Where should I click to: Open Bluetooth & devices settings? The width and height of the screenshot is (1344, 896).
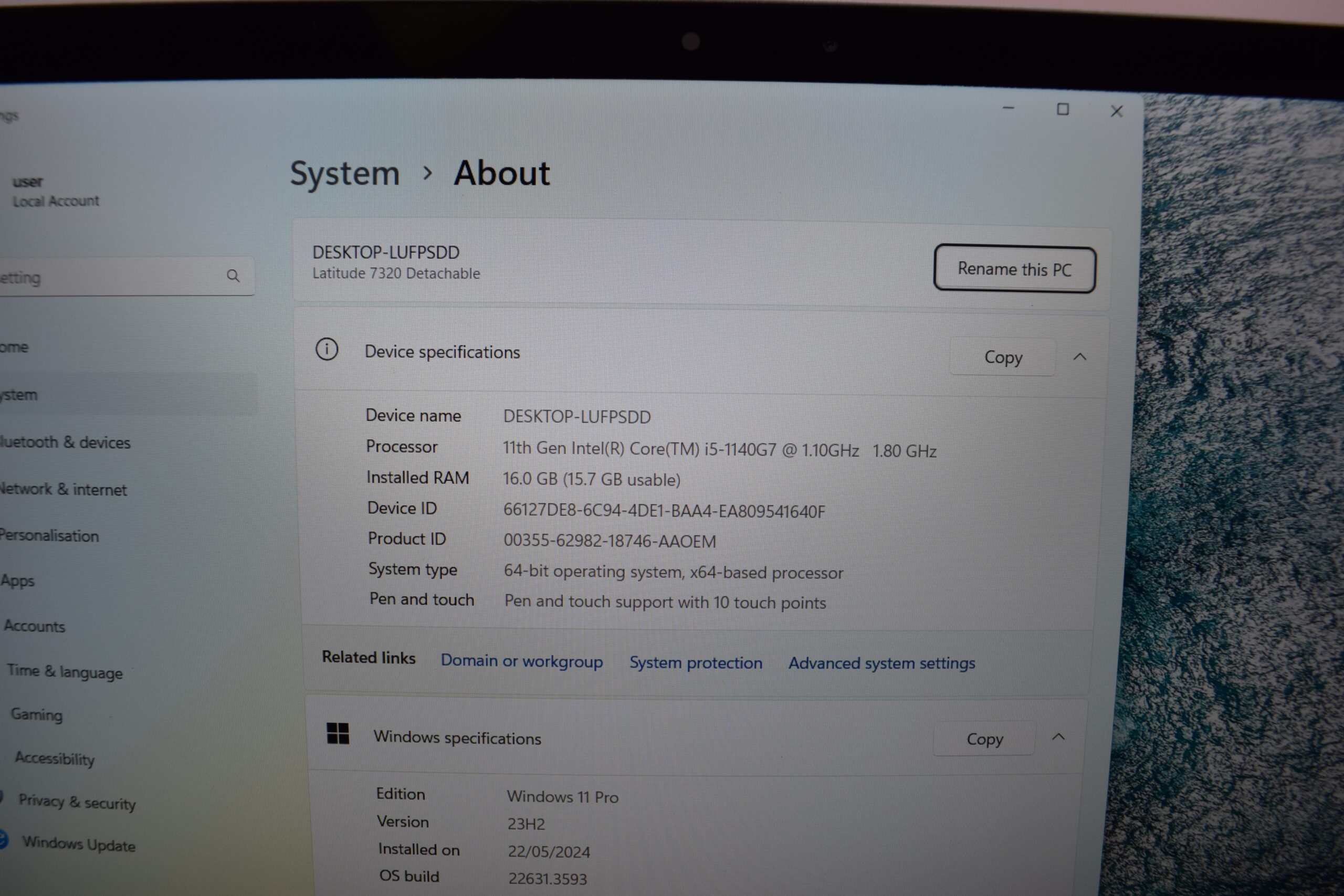[65, 442]
